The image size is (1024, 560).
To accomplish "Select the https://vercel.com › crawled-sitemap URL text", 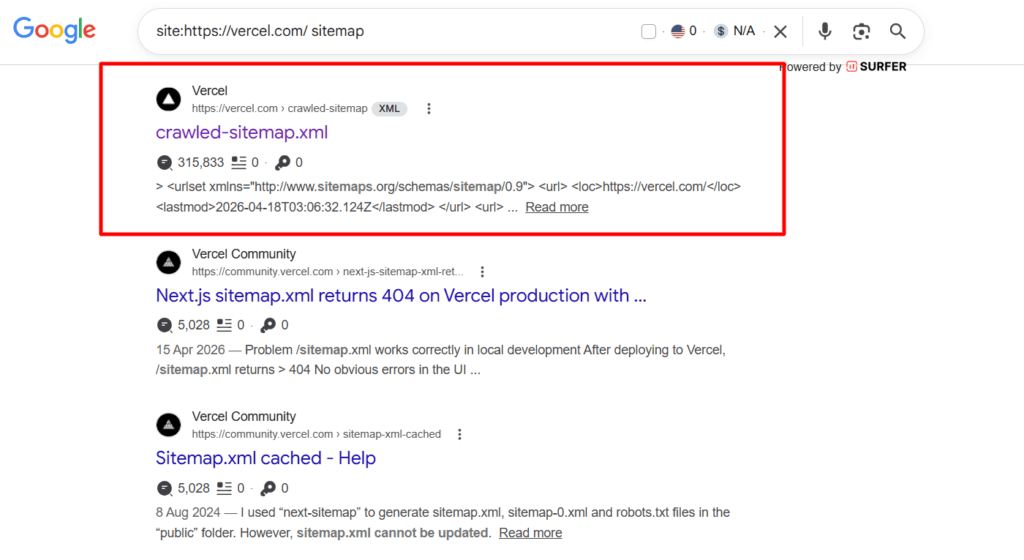I will point(280,108).
